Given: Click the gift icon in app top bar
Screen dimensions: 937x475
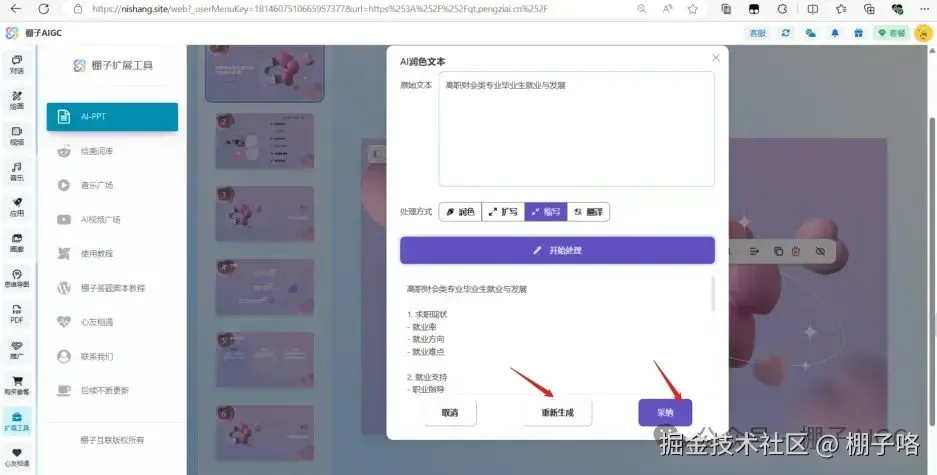Looking at the screenshot, I should click(859, 33).
